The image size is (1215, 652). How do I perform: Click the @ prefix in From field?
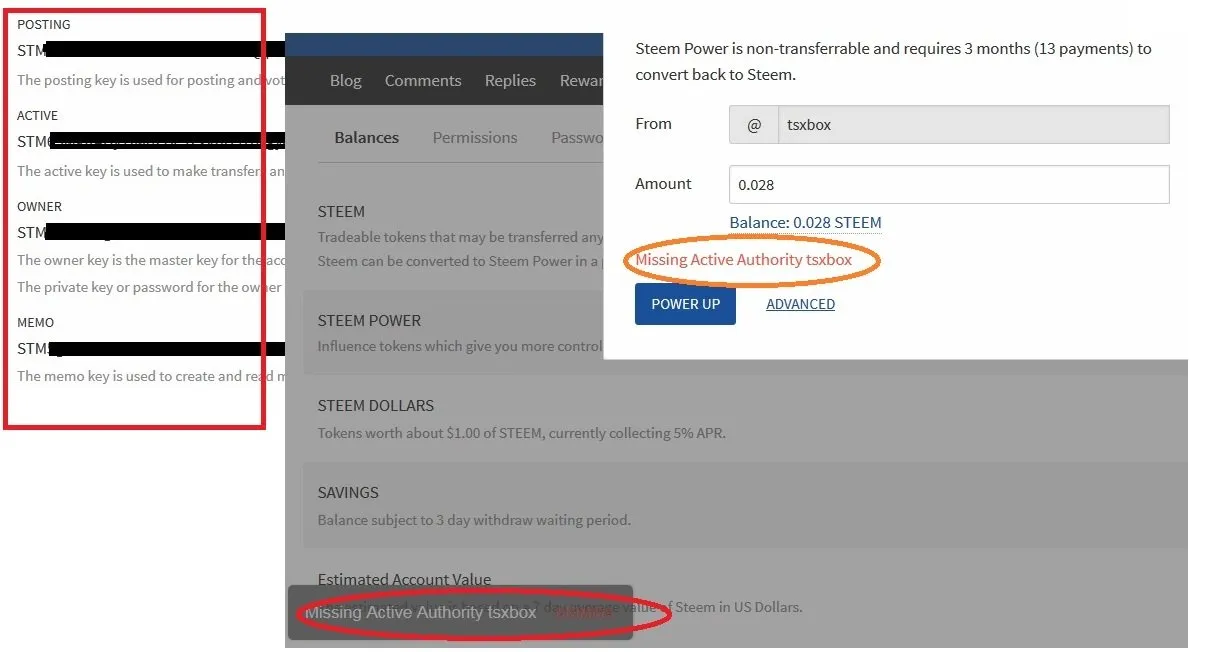754,125
